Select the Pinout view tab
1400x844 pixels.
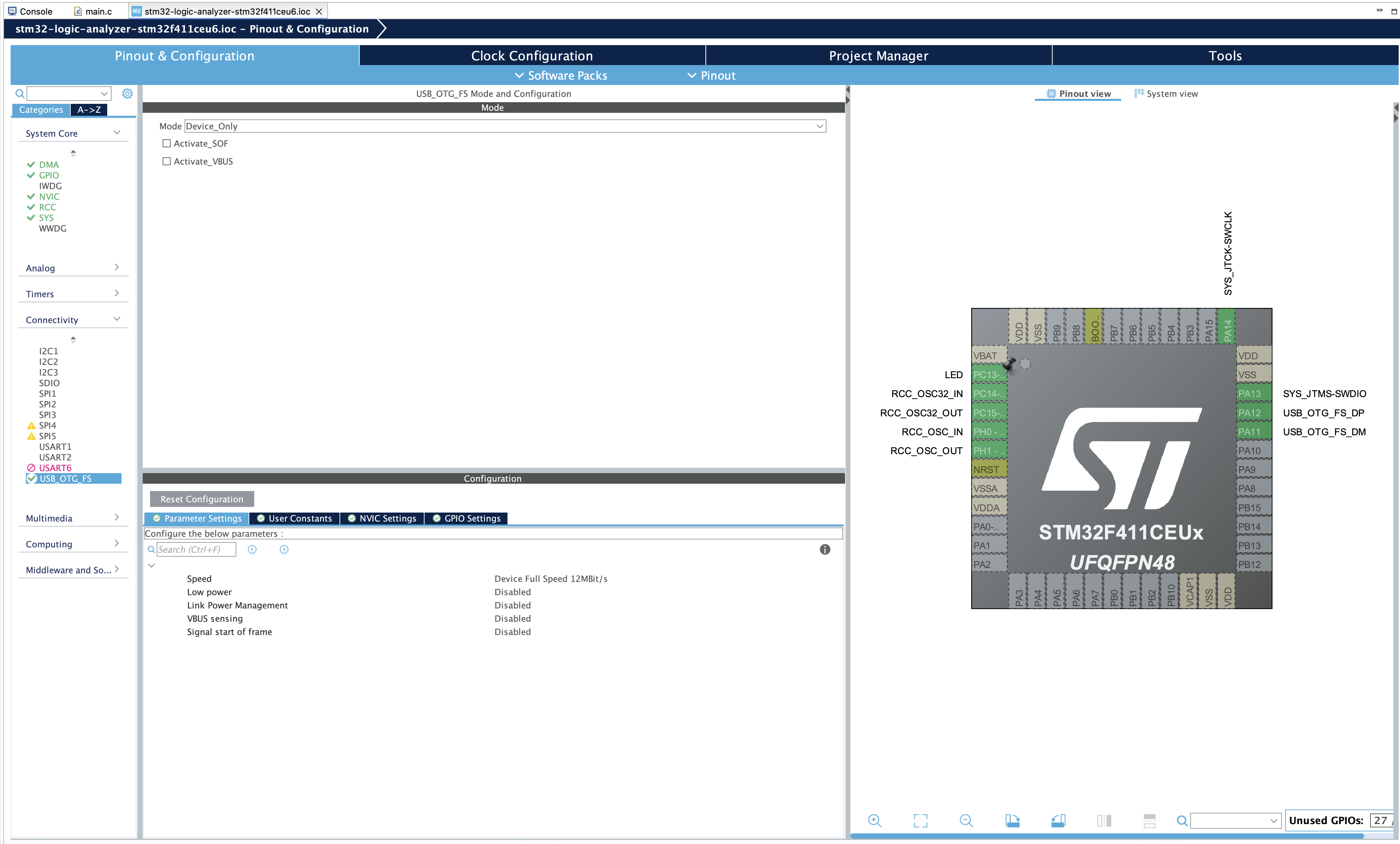(x=1078, y=94)
